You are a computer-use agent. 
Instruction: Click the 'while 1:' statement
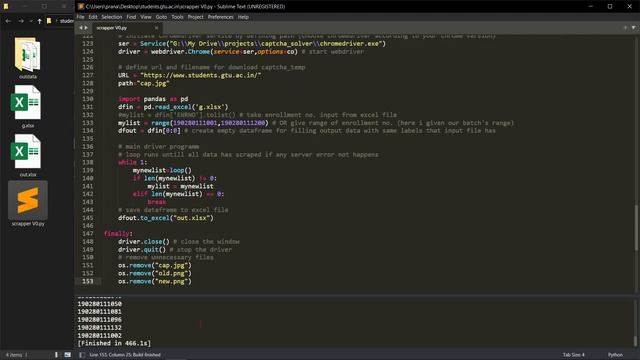point(132,162)
